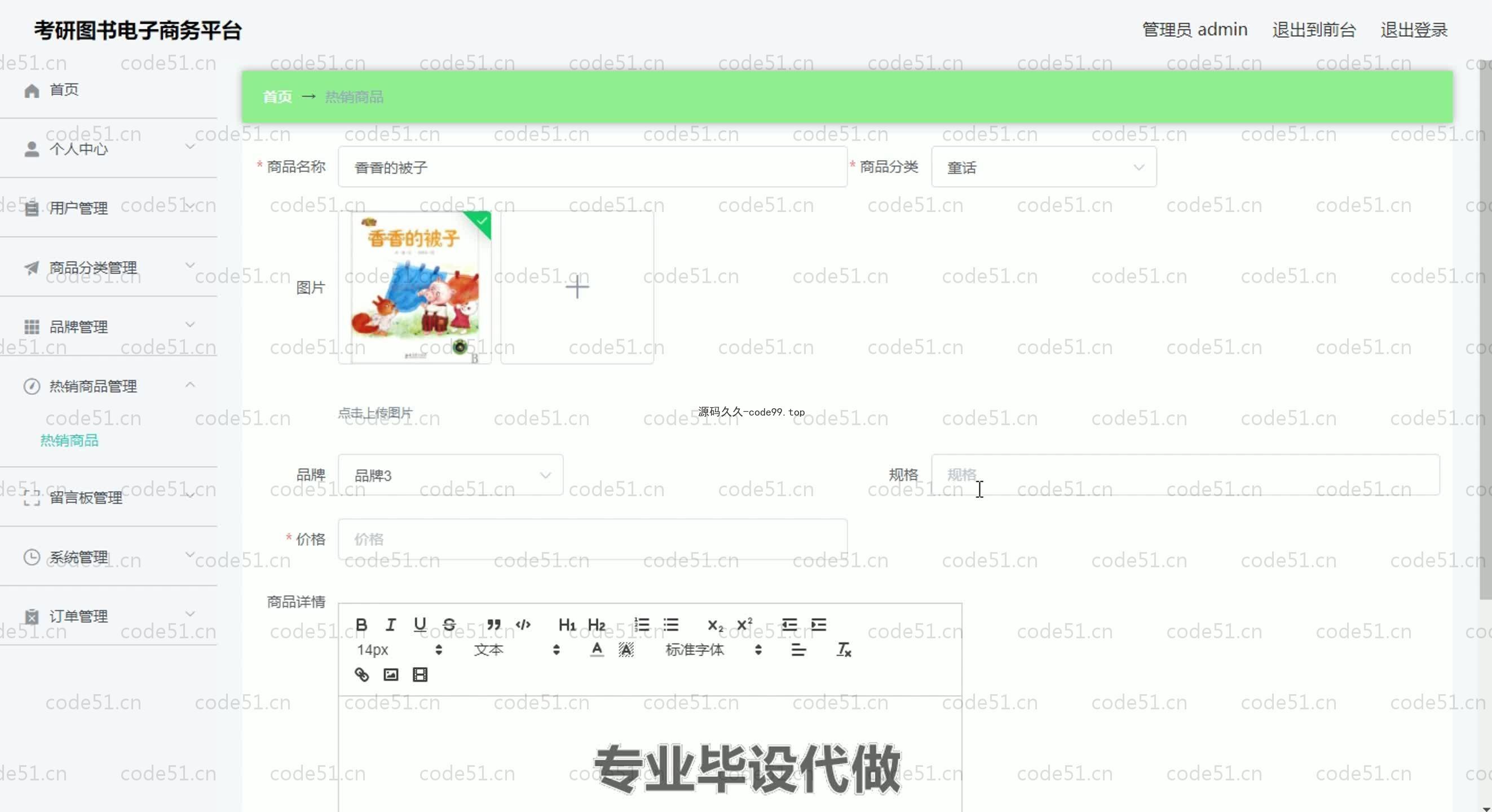
Task: Click the 商品名称 input field
Action: pyautogui.click(x=593, y=167)
